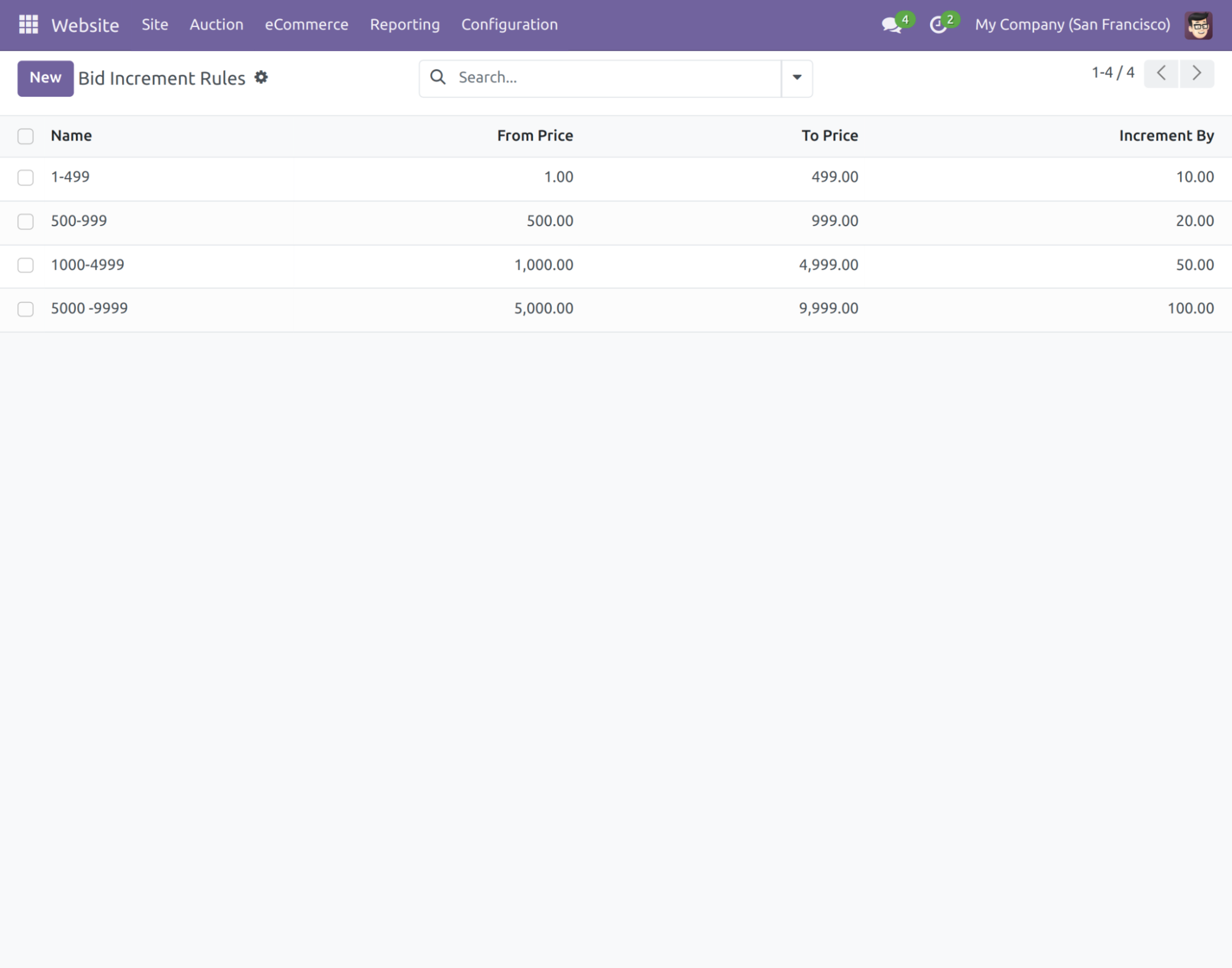Click the To Price value 4,999.00

(x=828, y=264)
